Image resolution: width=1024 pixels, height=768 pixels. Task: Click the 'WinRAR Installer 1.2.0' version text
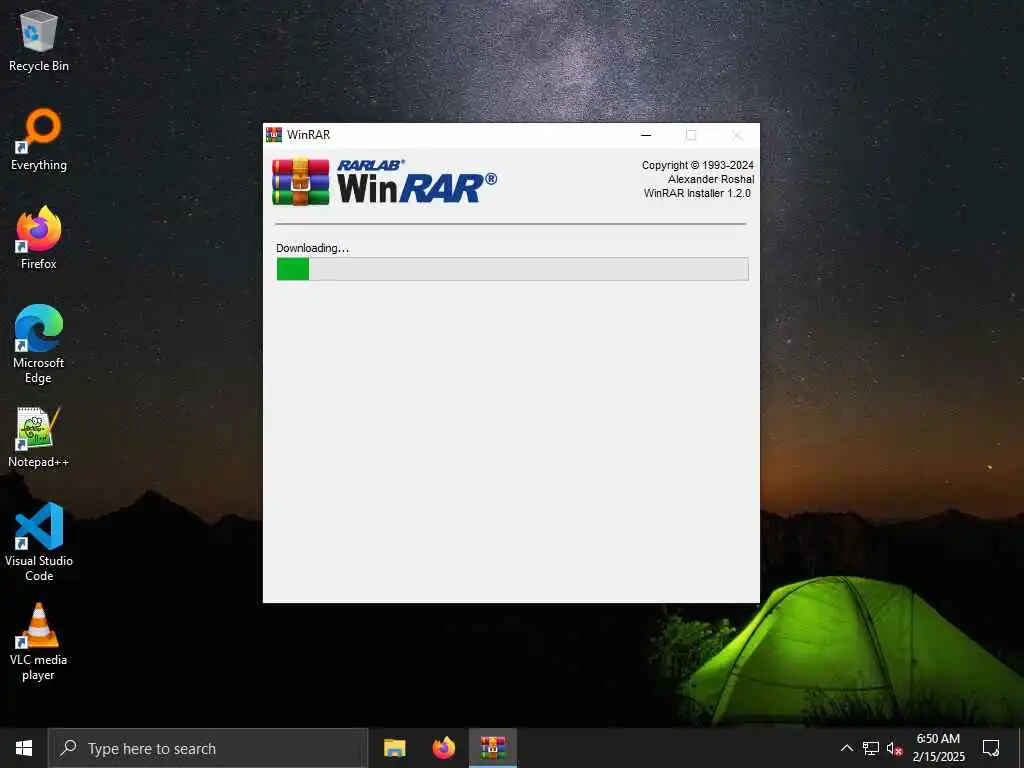pyautogui.click(x=697, y=193)
